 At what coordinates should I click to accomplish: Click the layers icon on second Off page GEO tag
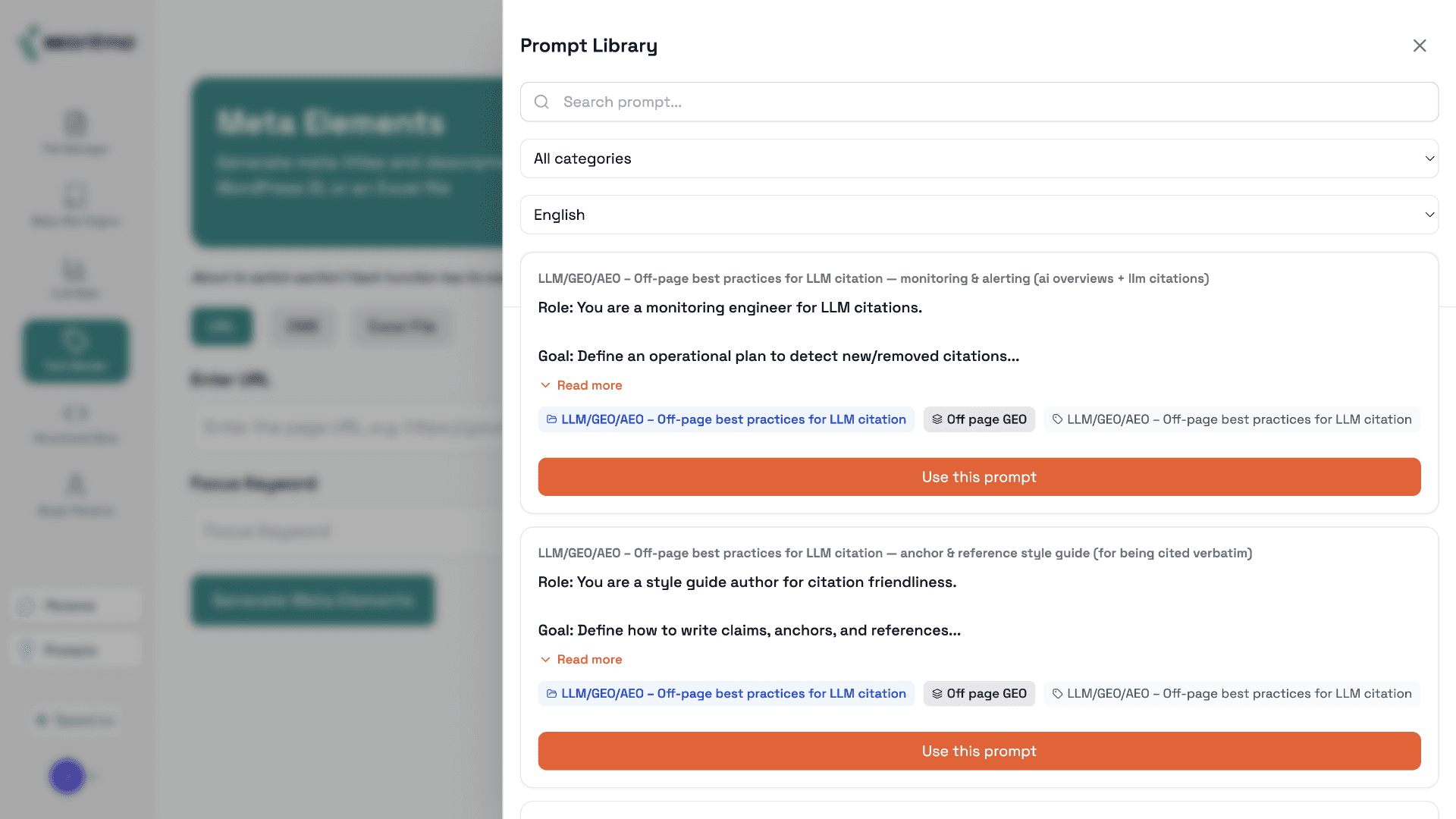pos(937,694)
